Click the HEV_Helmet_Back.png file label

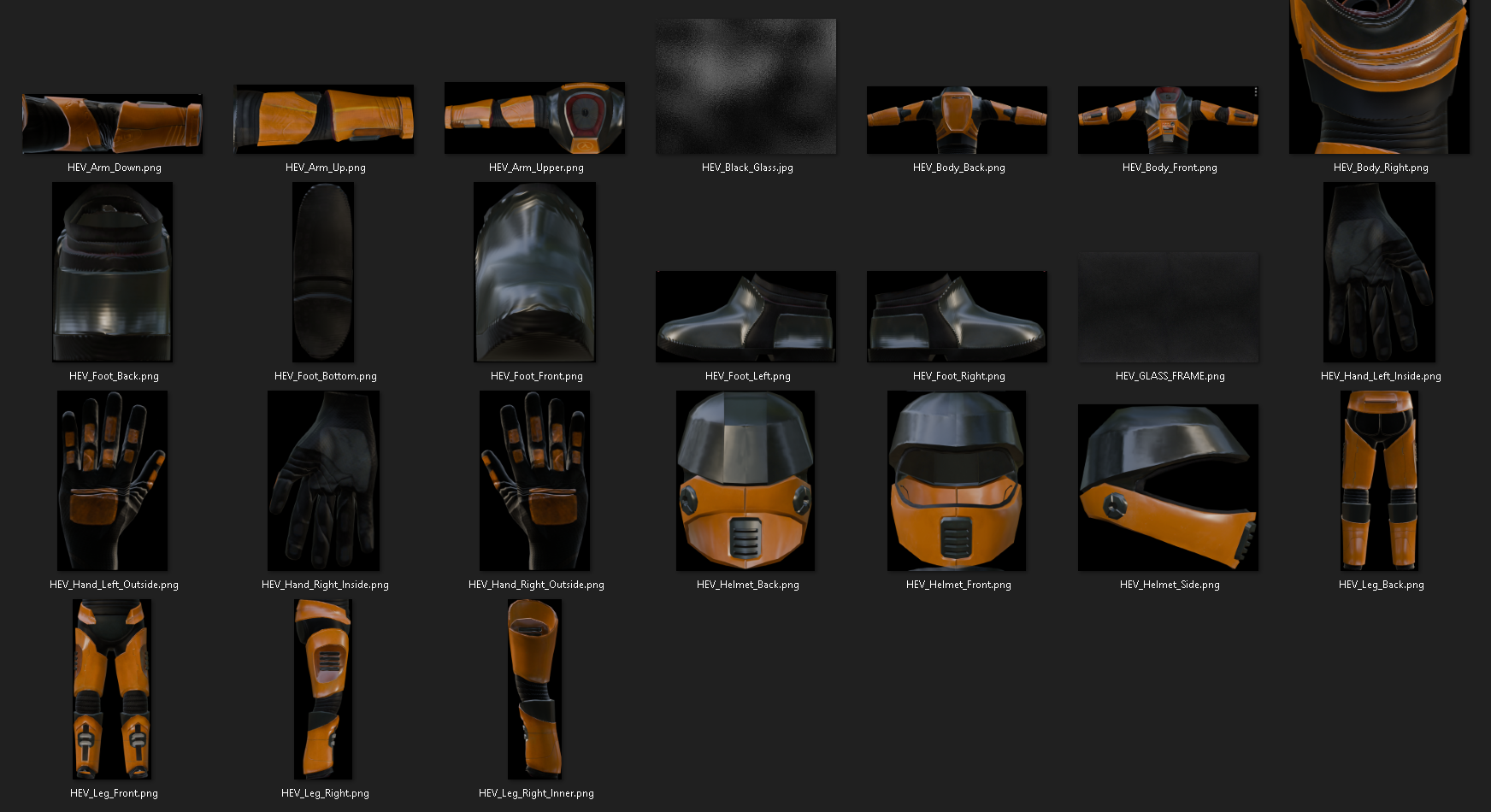(748, 585)
